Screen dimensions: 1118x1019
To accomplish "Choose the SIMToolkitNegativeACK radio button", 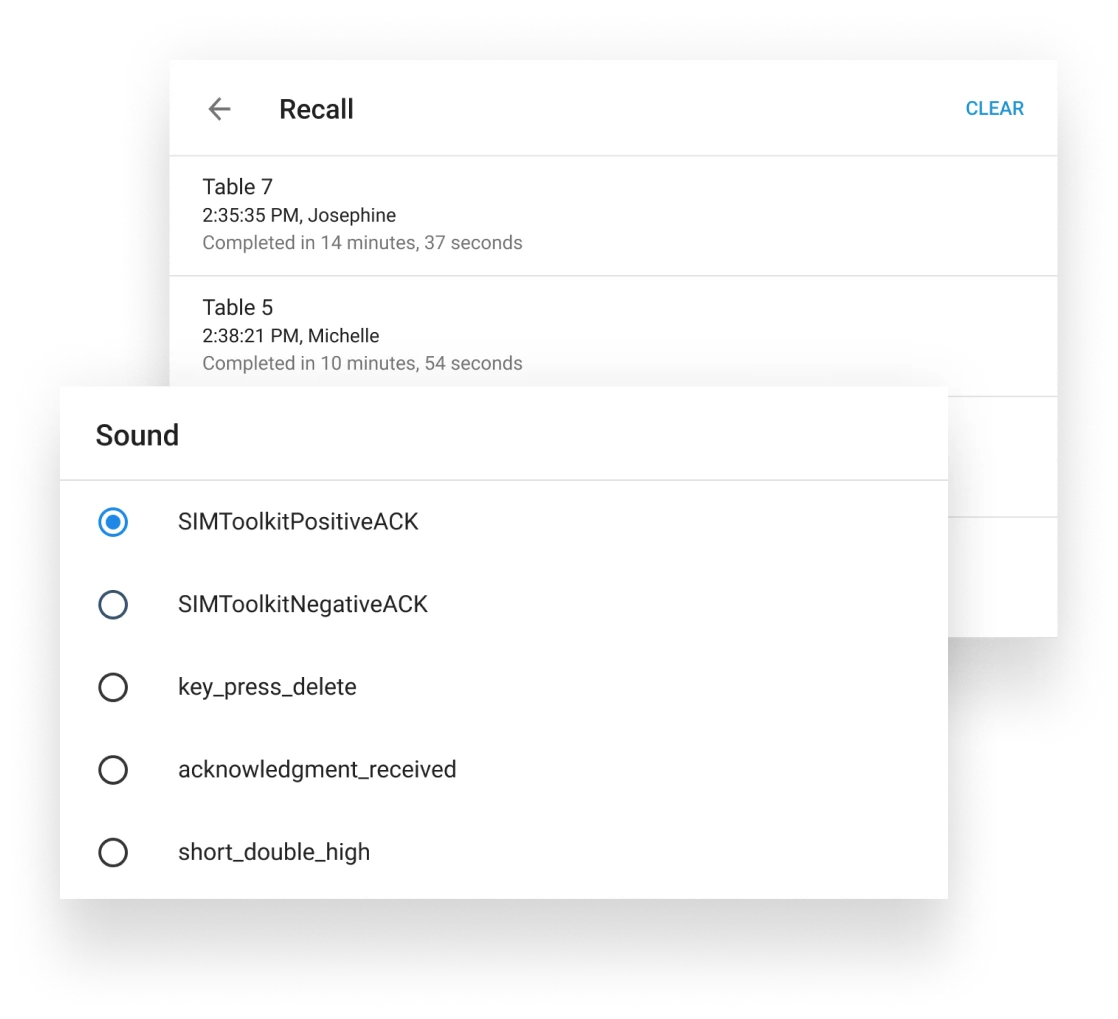I will tap(113, 604).
